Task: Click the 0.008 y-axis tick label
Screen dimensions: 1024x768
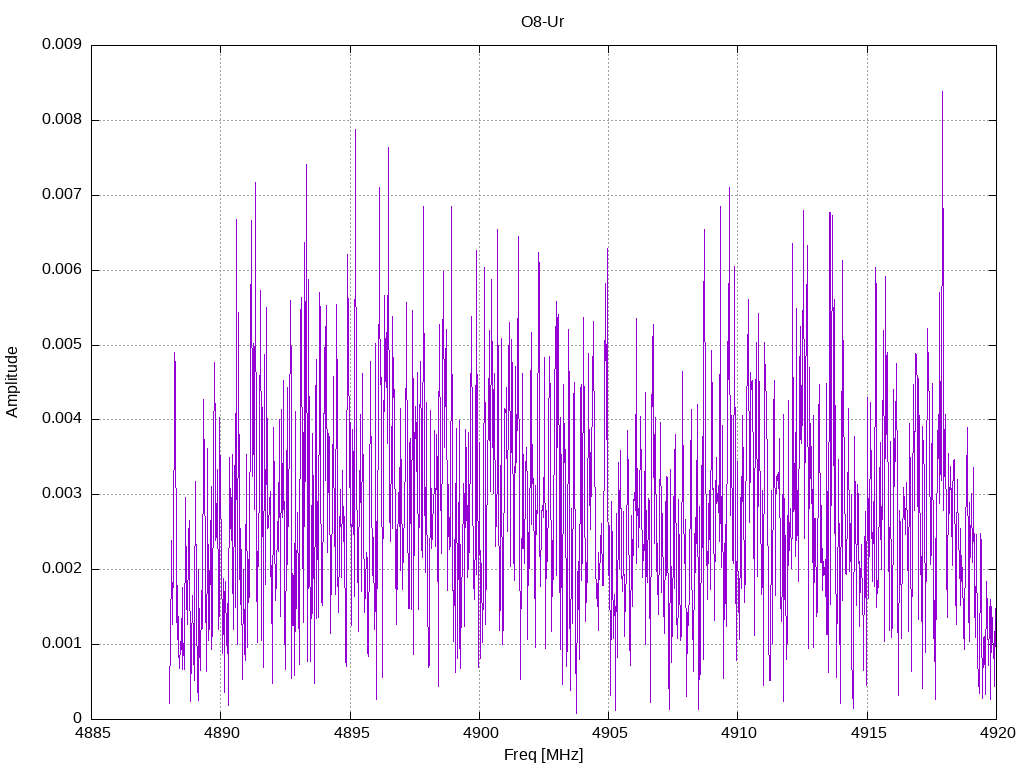Action: pos(62,120)
